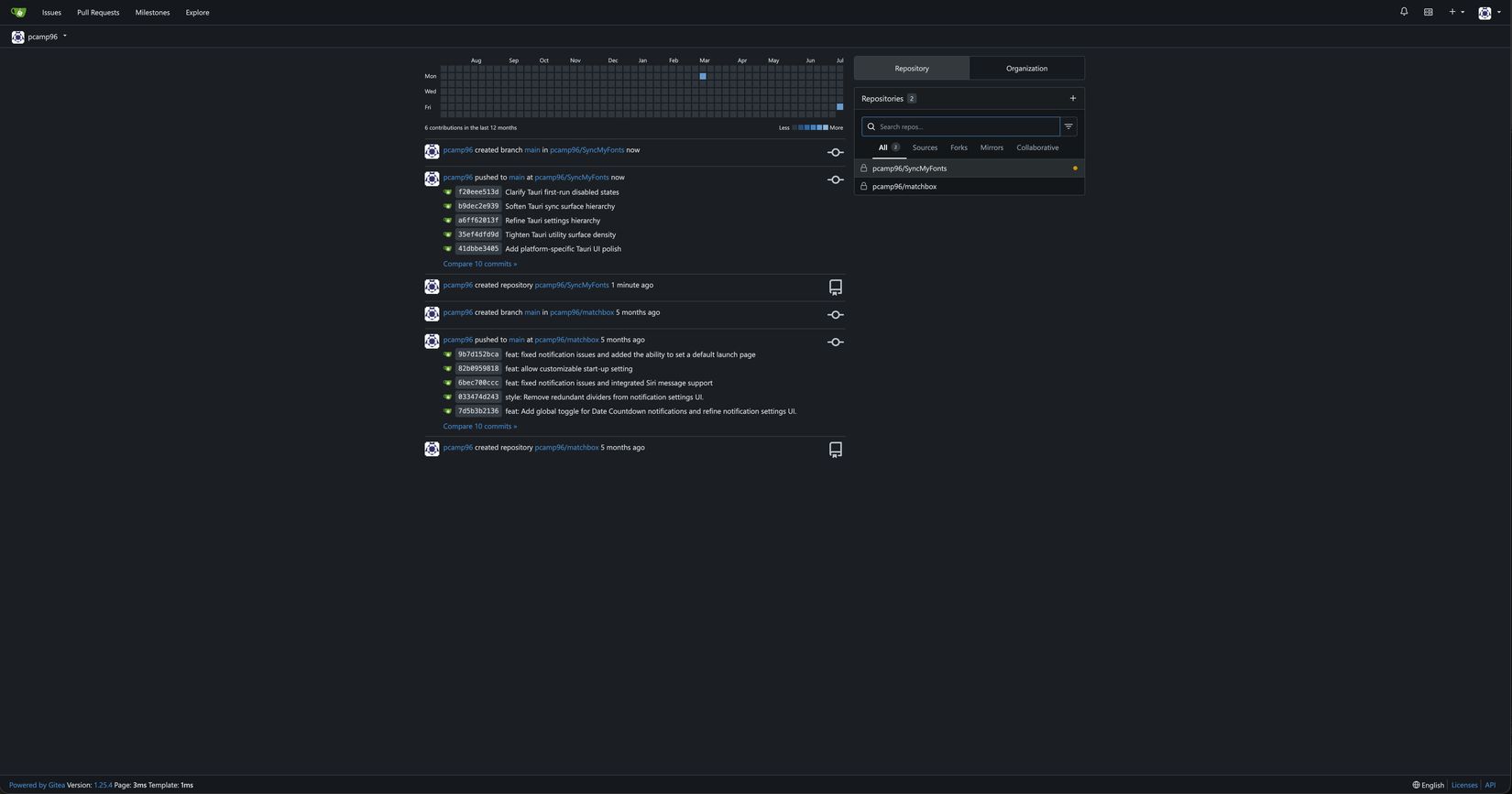Go to Pull Requests in the top navigation

pos(98,13)
